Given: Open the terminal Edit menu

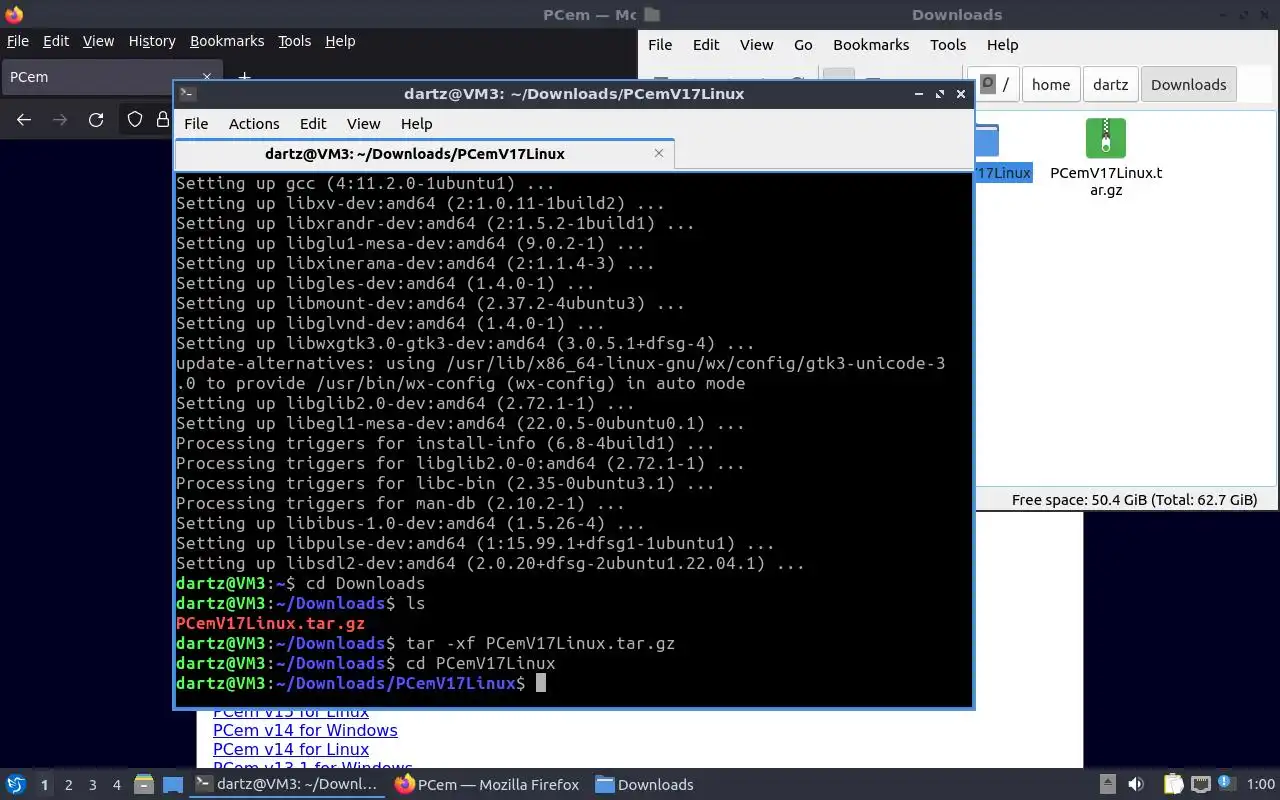Looking at the screenshot, I should click(313, 123).
